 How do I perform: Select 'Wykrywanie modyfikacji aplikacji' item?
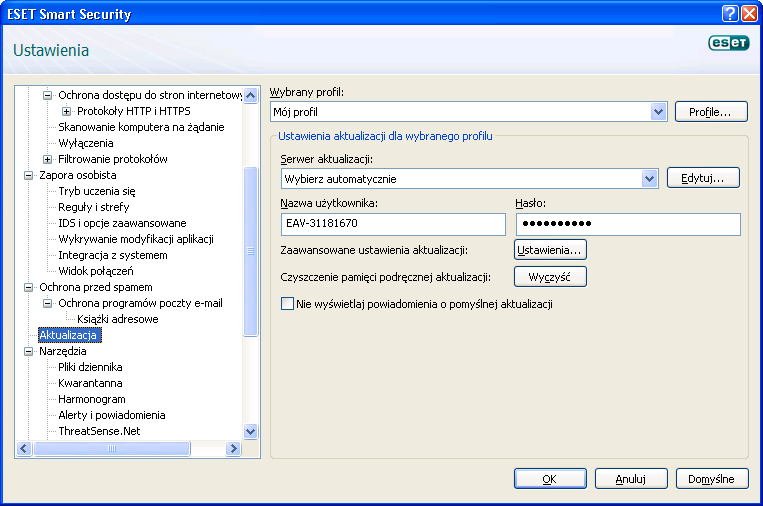[136, 239]
